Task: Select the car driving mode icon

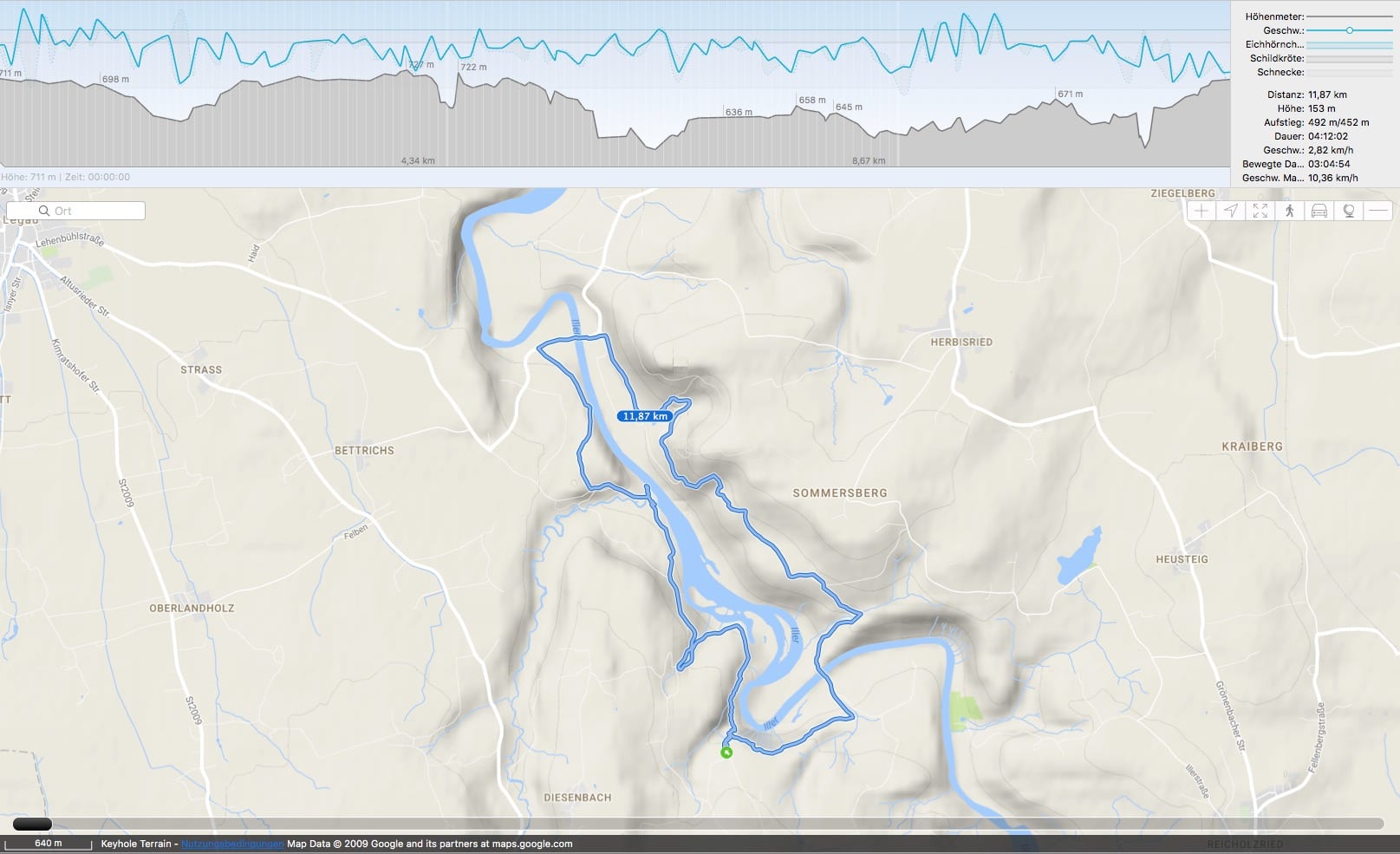Action: (x=1319, y=211)
